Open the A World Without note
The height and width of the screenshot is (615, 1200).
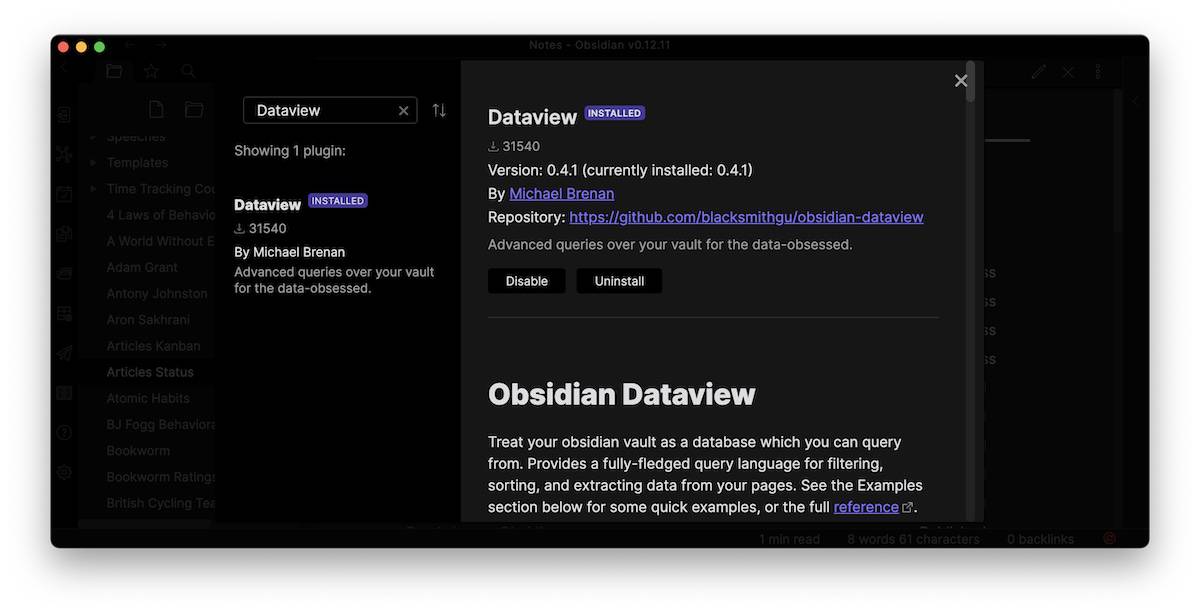pyautogui.click(x=160, y=241)
